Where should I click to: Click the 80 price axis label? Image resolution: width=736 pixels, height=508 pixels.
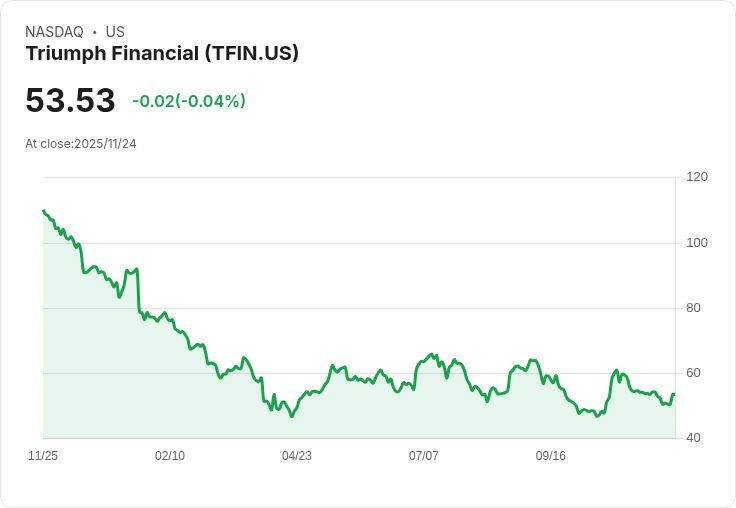(x=694, y=308)
